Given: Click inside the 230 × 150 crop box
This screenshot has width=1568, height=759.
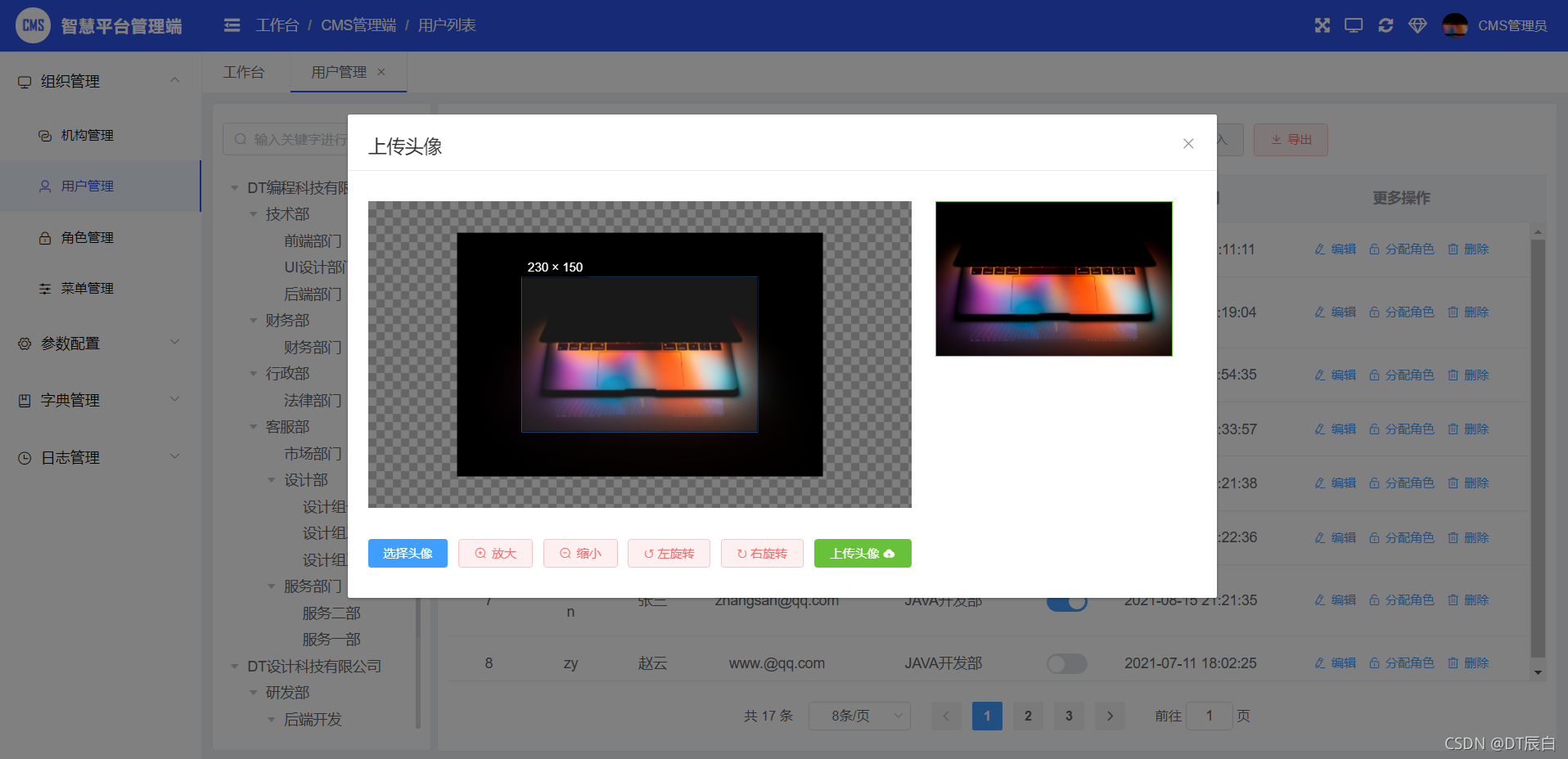Looking at the screenshot, I should (x=639, y=354).
